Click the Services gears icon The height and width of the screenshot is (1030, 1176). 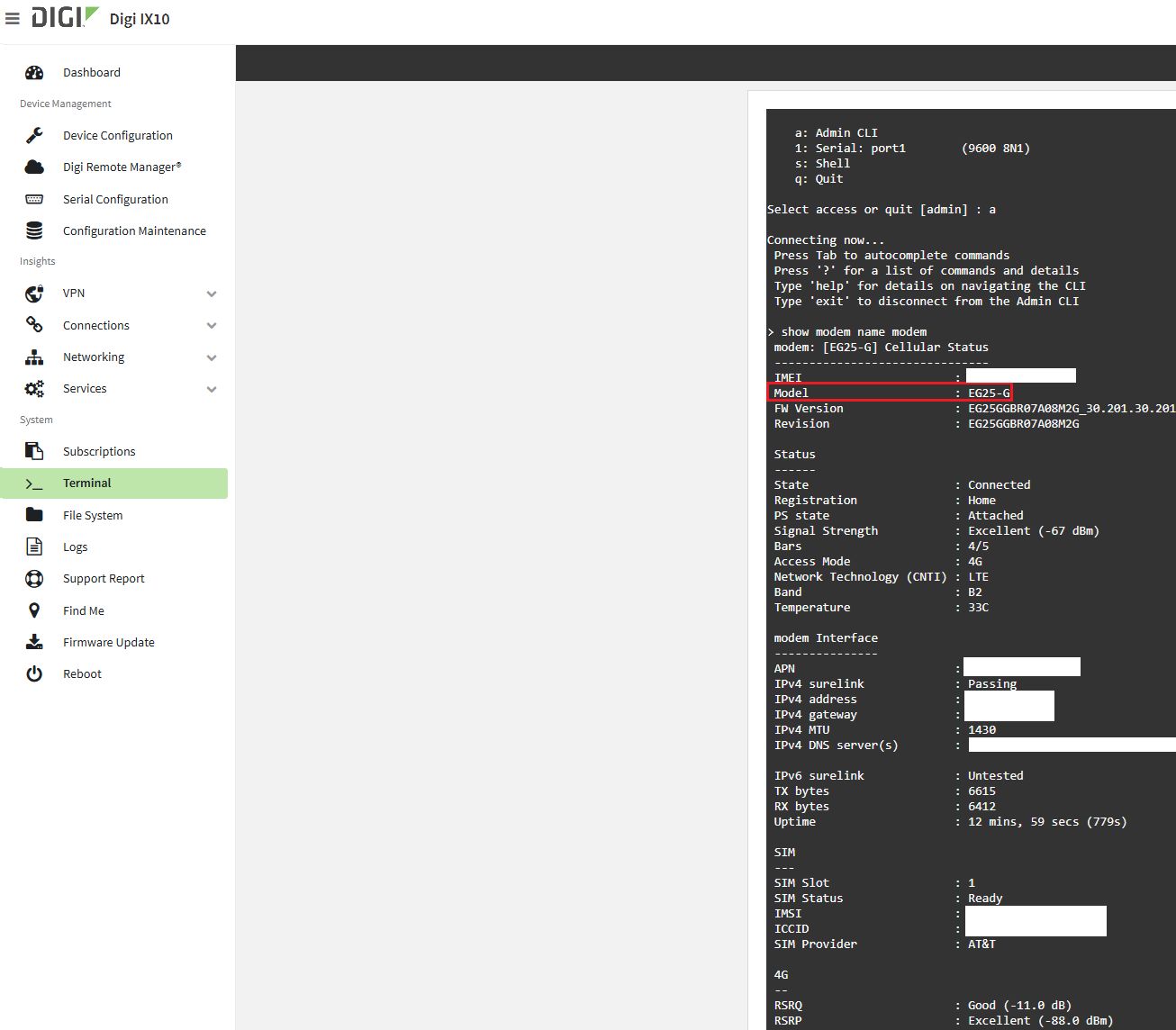pos(34,389)
